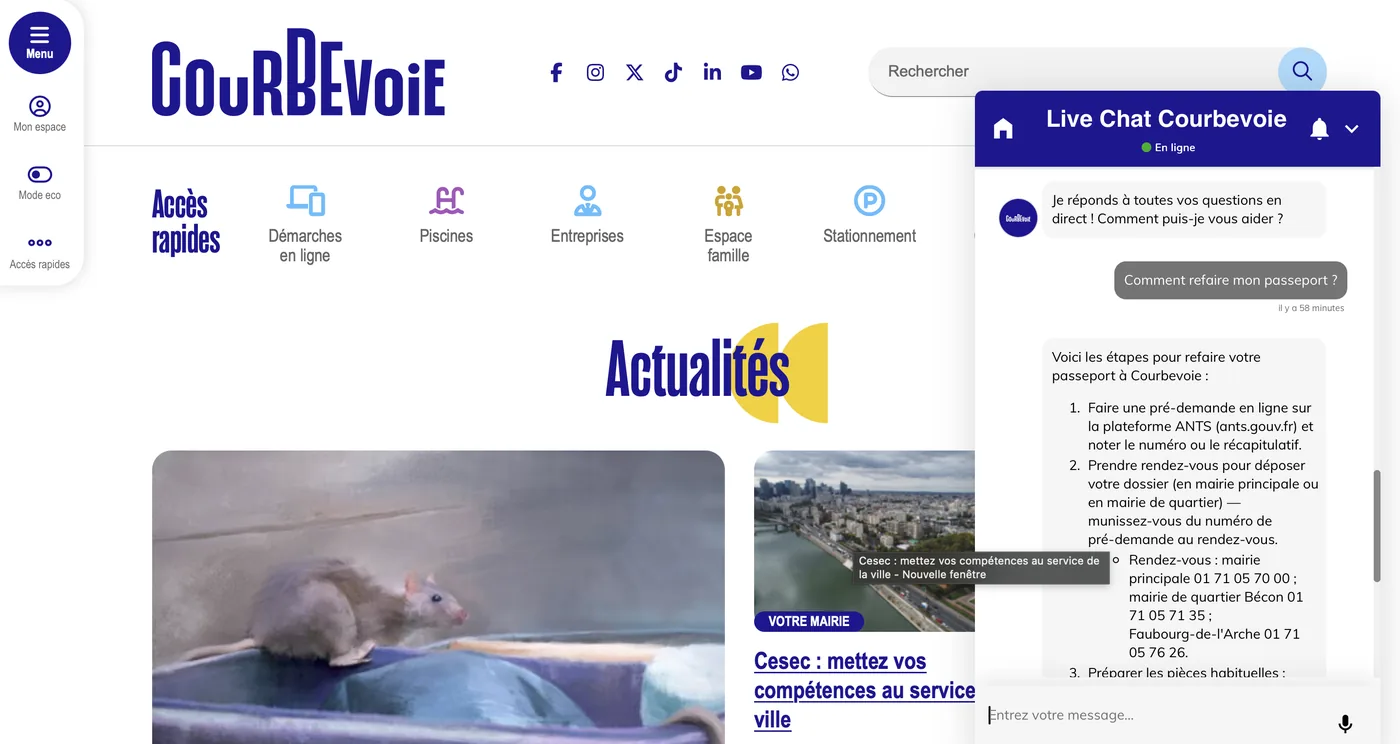
Task: Open the Piscines quick access
Action: tap(446, 215)
